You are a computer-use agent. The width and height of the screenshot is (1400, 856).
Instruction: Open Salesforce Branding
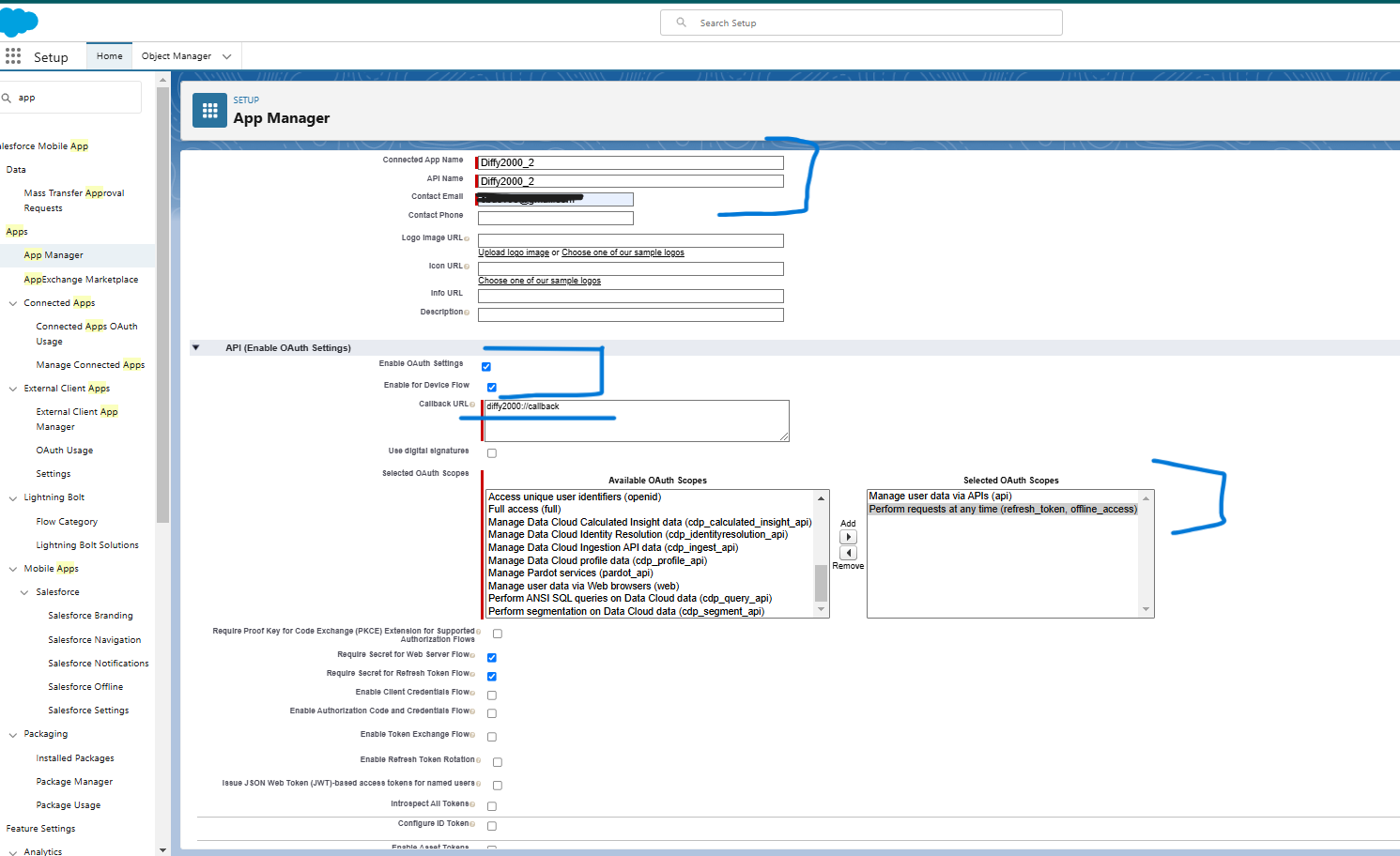(x=90, y=616)
